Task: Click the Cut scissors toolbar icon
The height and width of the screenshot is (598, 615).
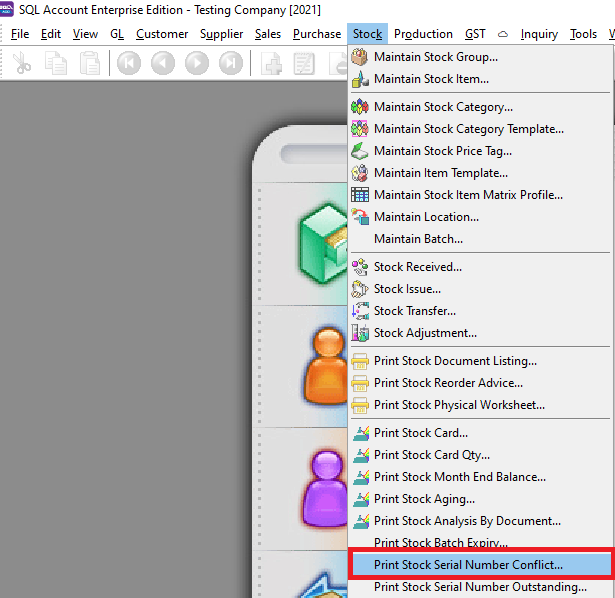Action: [22, 64]
